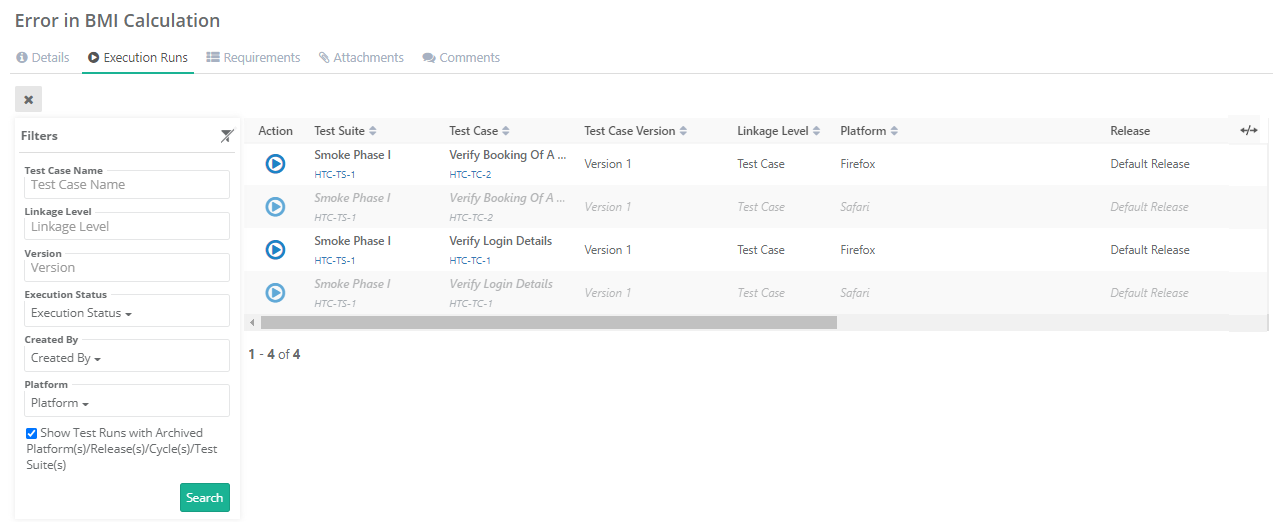Image resolution: width=1286 pixels, height=522 pixels.
Task: Click 'Verify Login Details' in Safari row
Action: click(x=501, y=284)
